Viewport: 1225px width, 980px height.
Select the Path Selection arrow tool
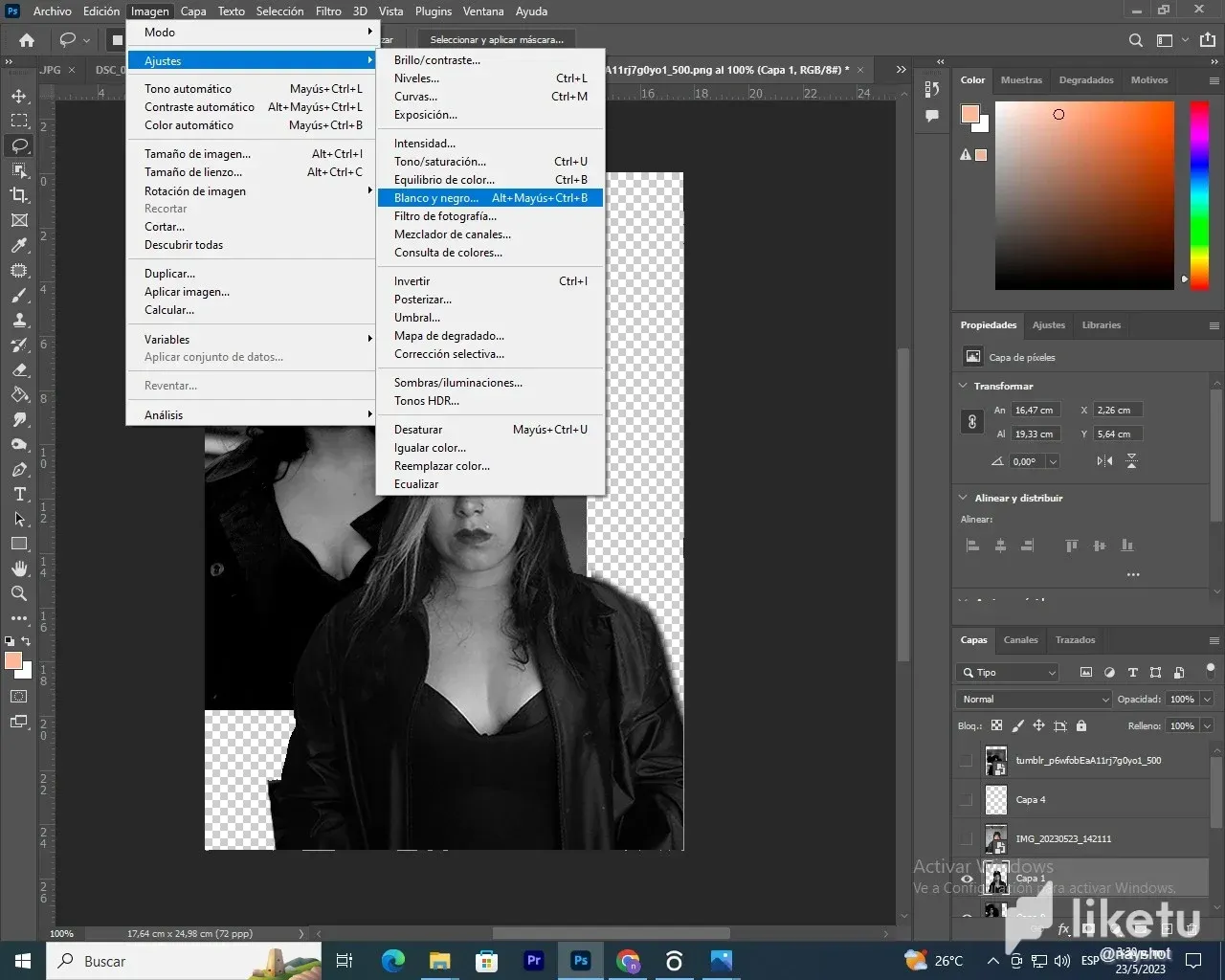pyautogui.click(x=19, y=519)
